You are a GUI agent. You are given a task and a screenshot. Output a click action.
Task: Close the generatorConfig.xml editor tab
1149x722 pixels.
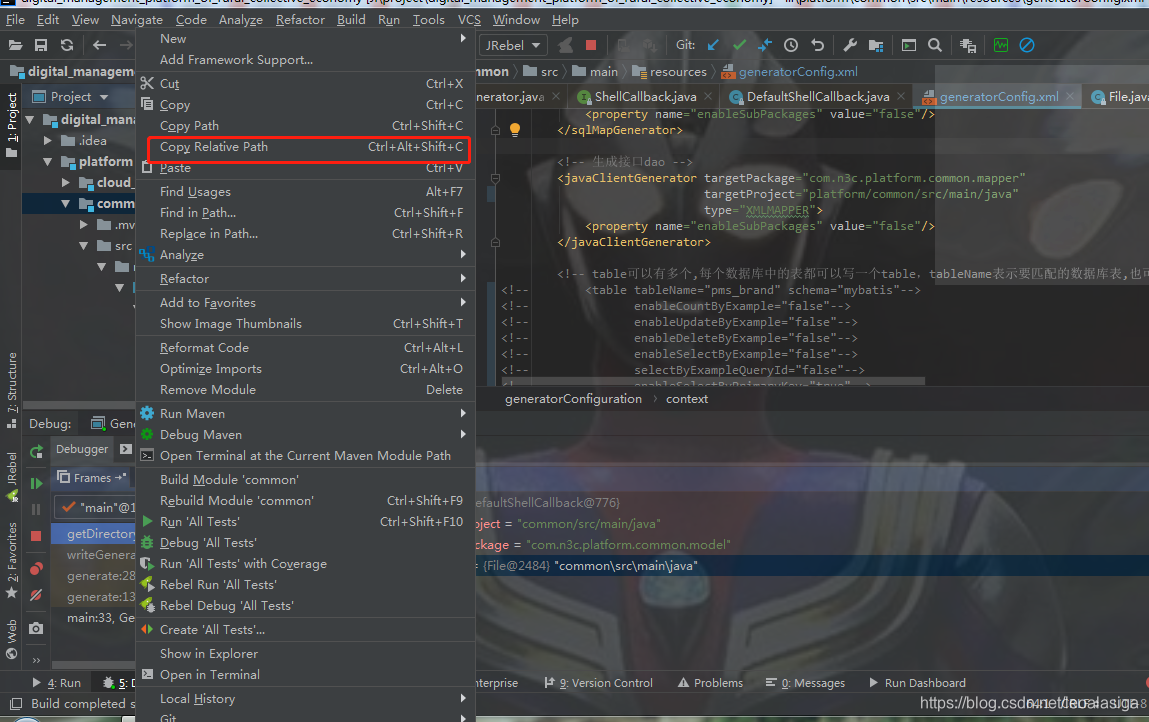pos(1070,96)
